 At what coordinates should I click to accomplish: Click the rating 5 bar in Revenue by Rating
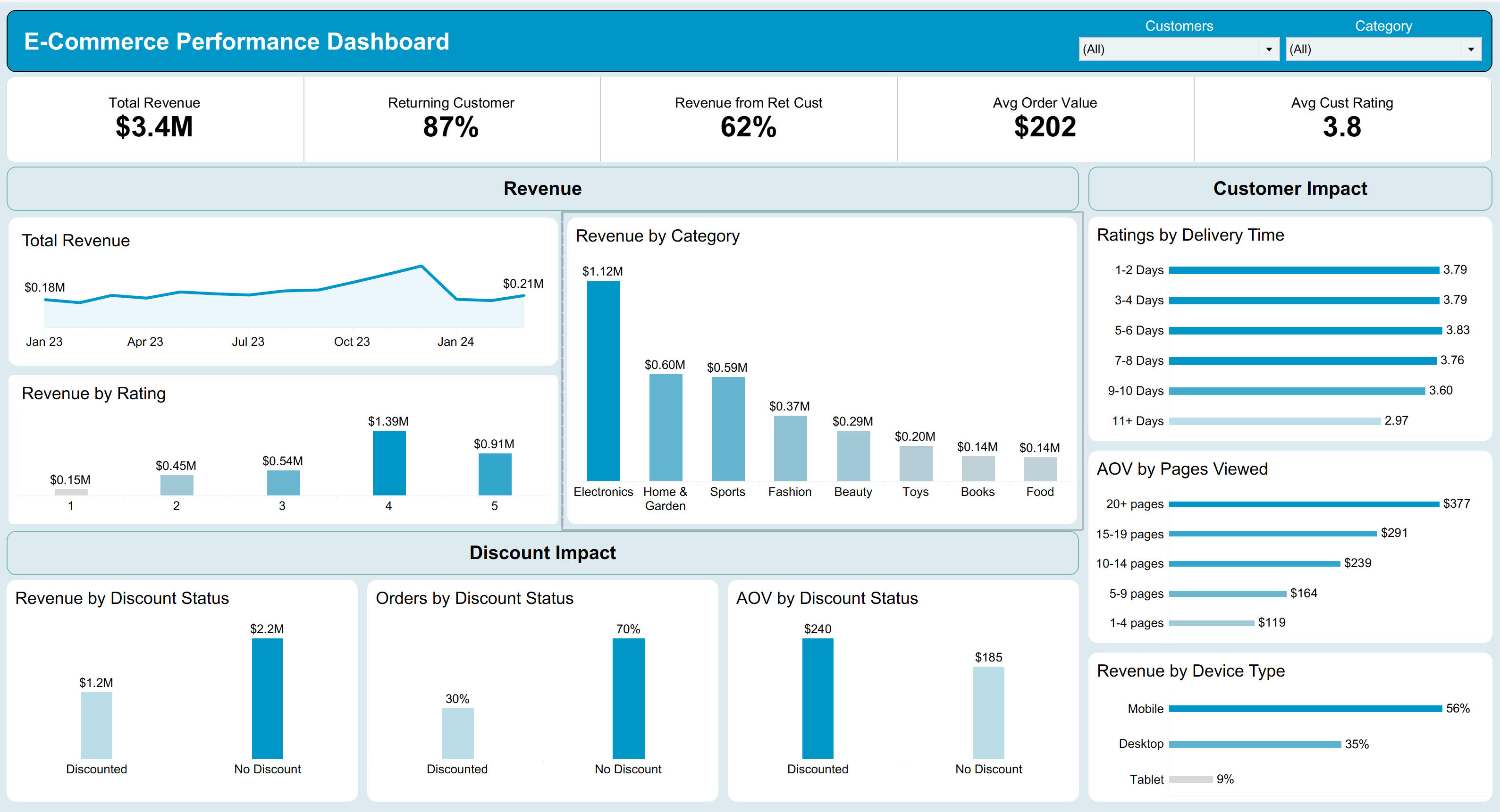coord(495,474)
